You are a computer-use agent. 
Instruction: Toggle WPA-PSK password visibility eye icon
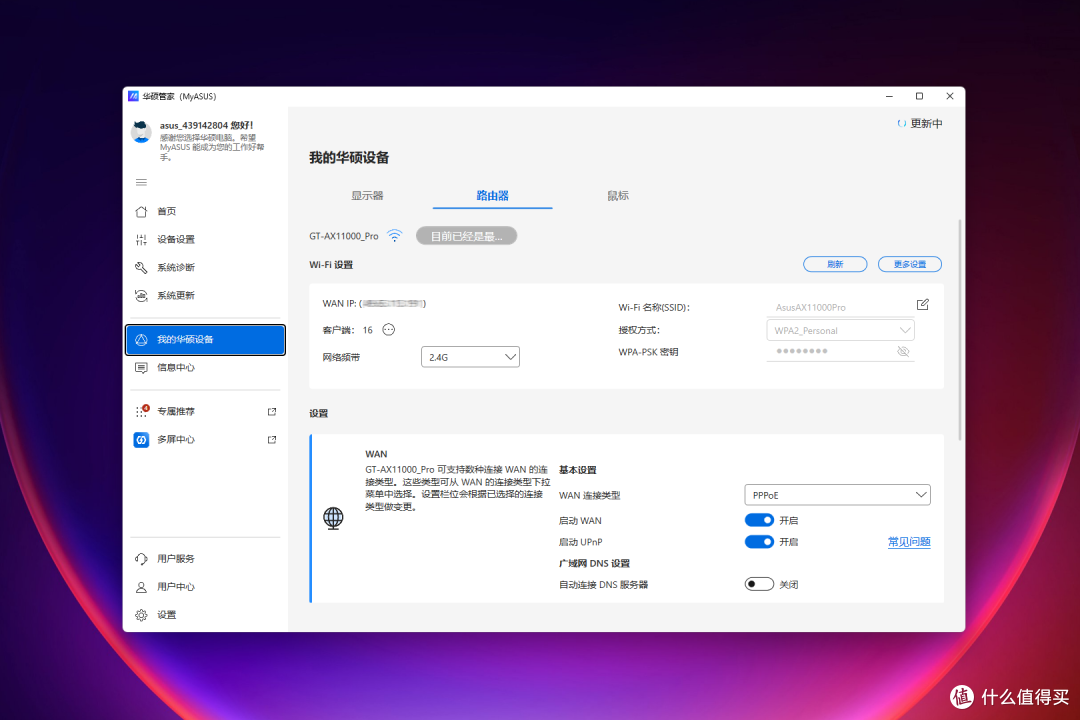903,351
